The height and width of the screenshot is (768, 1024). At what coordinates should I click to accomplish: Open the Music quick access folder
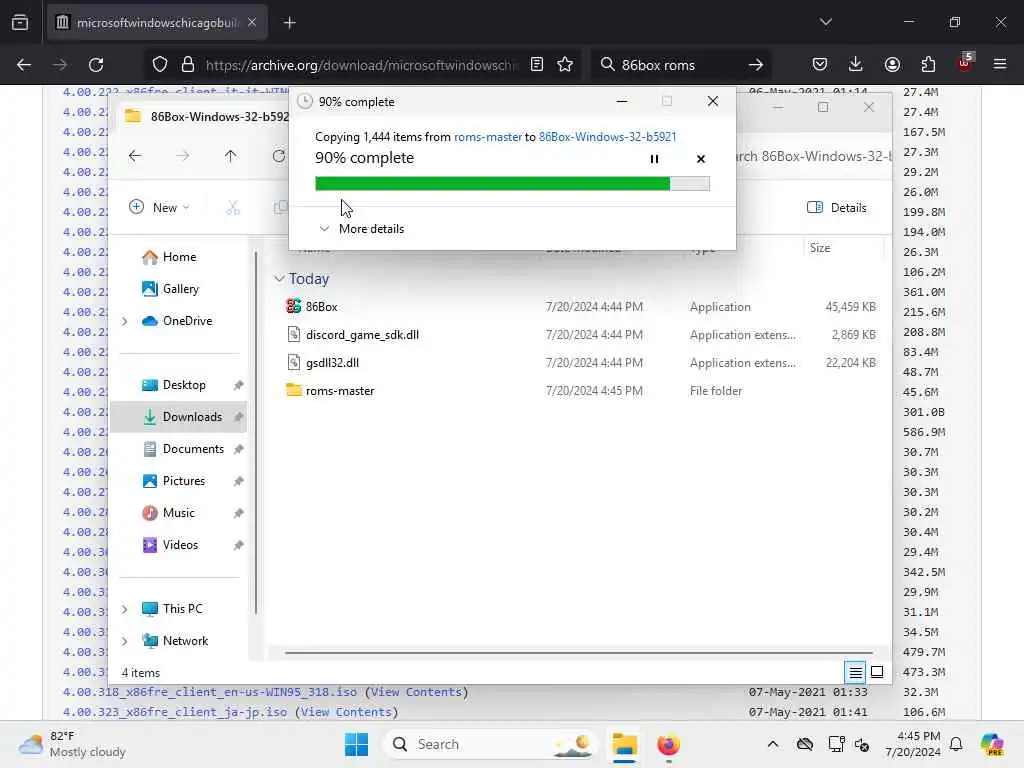(x=178, y=513)
